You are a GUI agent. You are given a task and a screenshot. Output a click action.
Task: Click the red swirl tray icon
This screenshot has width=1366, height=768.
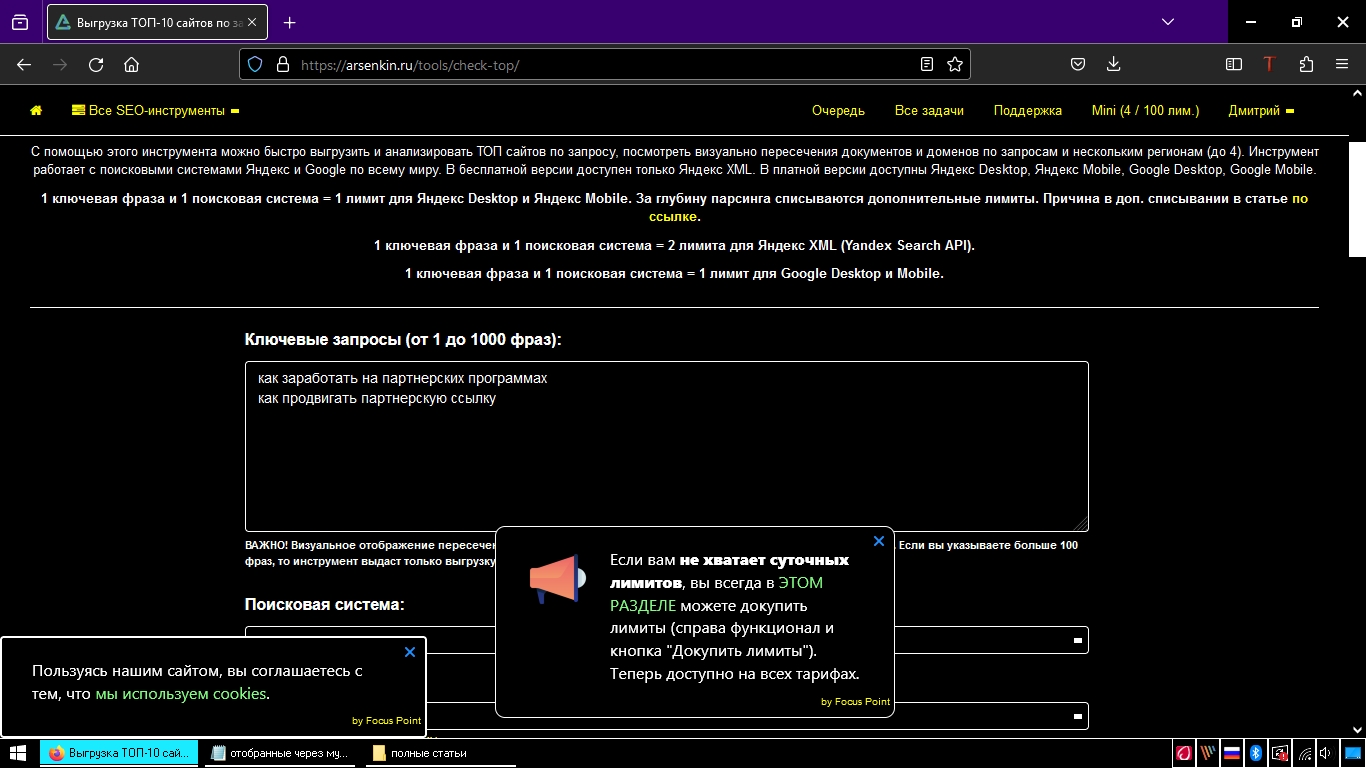pyautogui.click(x=1184, y=753)
